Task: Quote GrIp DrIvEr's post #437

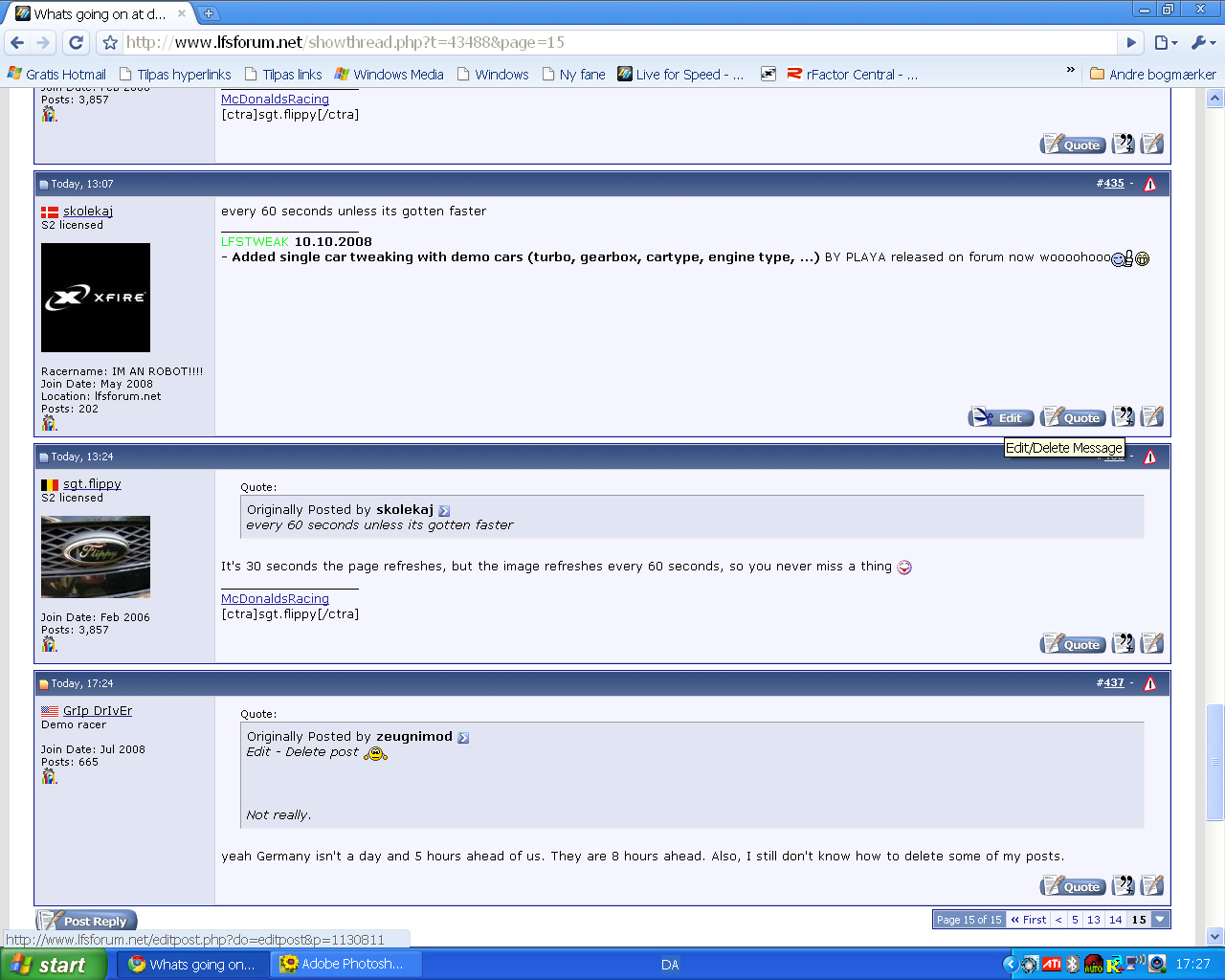Action: [x=1073, y=886]
